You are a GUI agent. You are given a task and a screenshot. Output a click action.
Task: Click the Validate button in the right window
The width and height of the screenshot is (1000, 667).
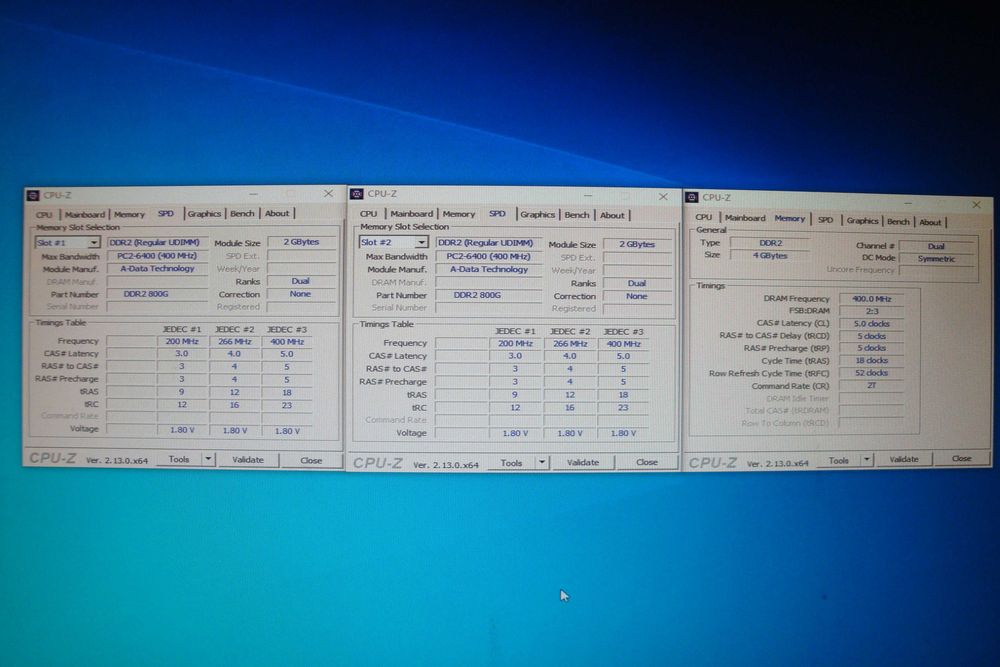click(904, 459)
